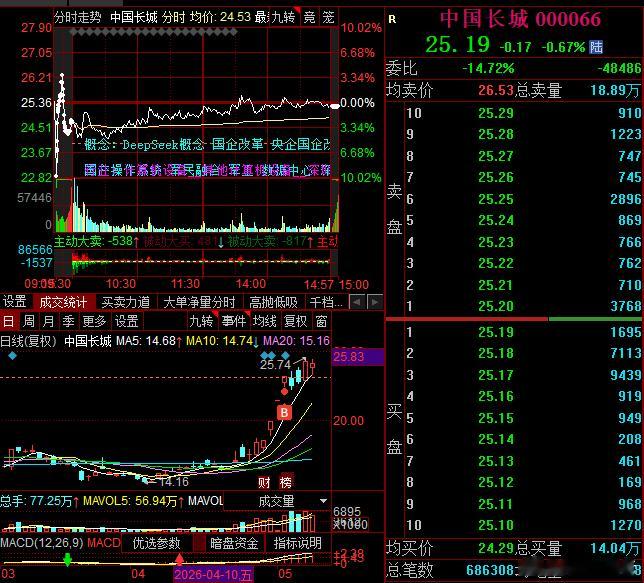Select buy level 3 price 25.17
Image resolution: width=644 pixels, height=583 pixels.
496,375
